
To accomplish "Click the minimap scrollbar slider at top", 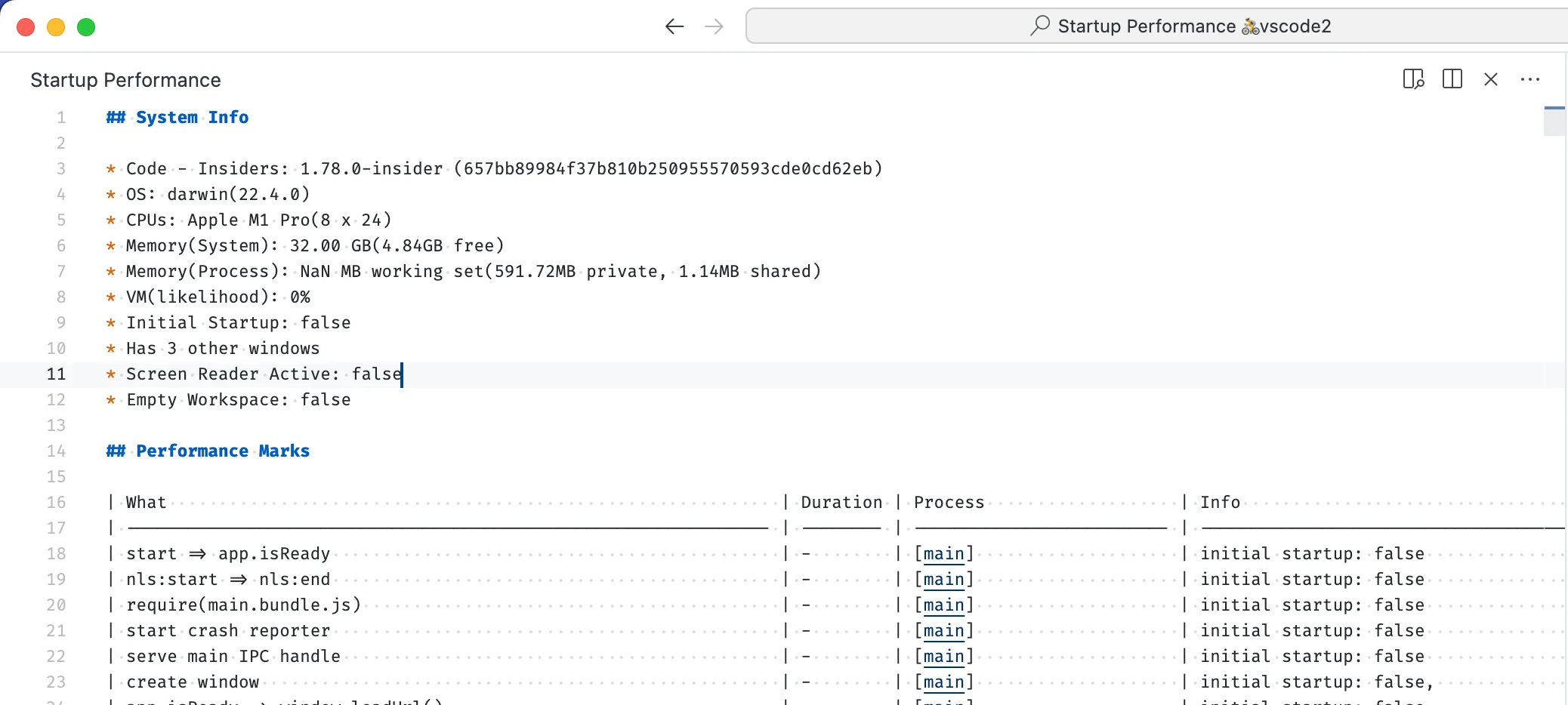I will [x=1554, y=122].
